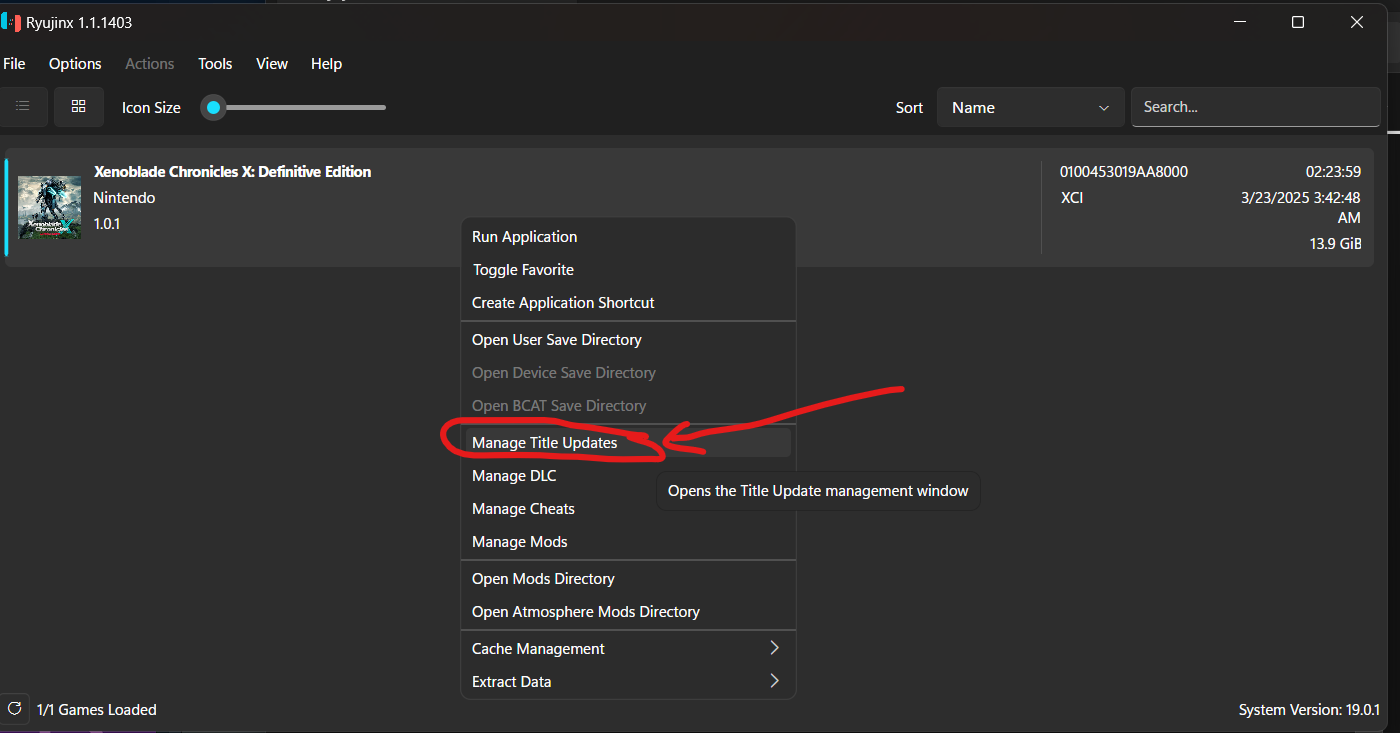
Task: Open the View menu
Action: pyautogui.click(x=272, y=63)
